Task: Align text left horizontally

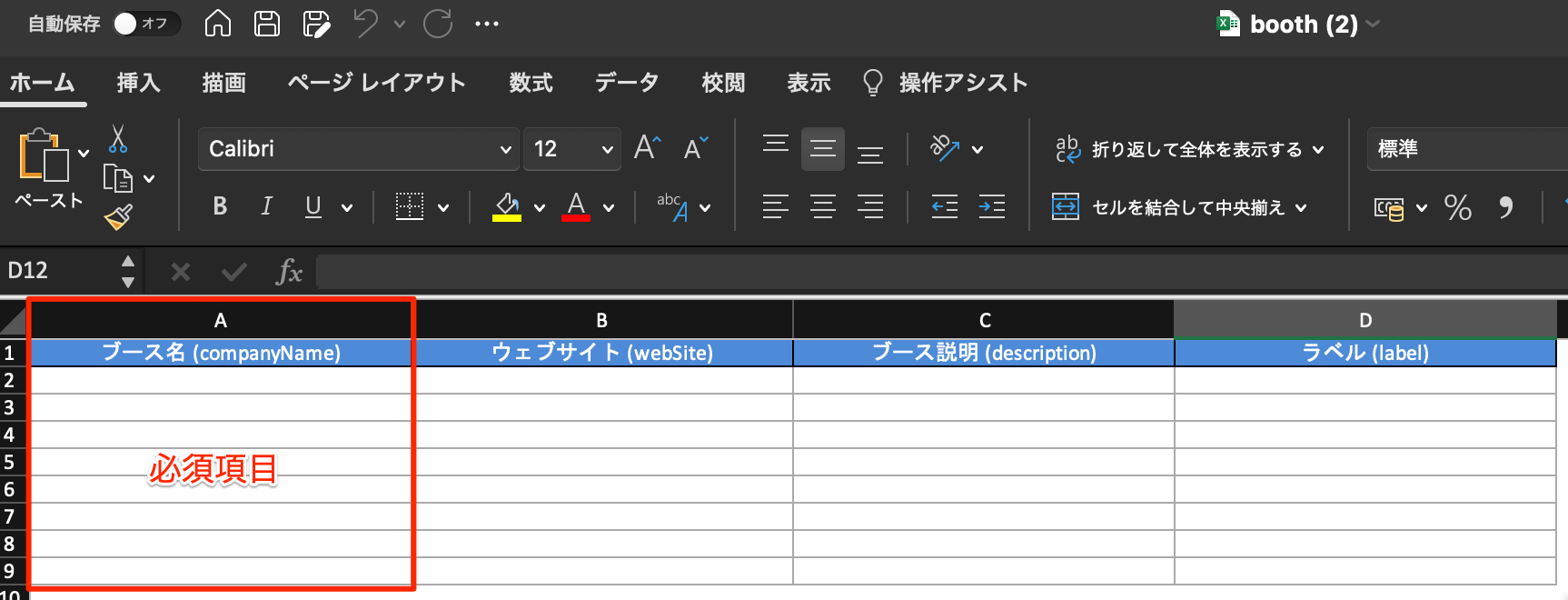Action: point(776,207)
